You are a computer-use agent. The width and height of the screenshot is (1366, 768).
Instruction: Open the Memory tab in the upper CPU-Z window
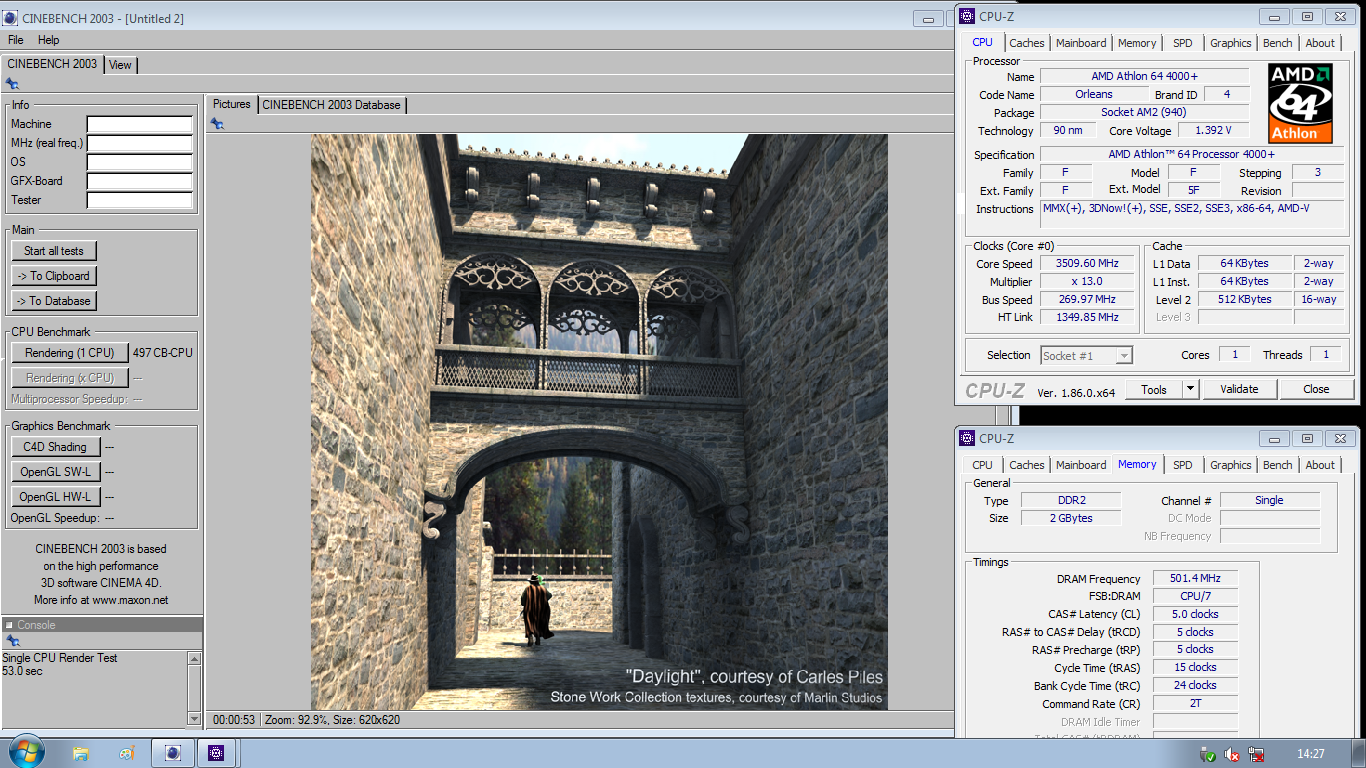1137,43
